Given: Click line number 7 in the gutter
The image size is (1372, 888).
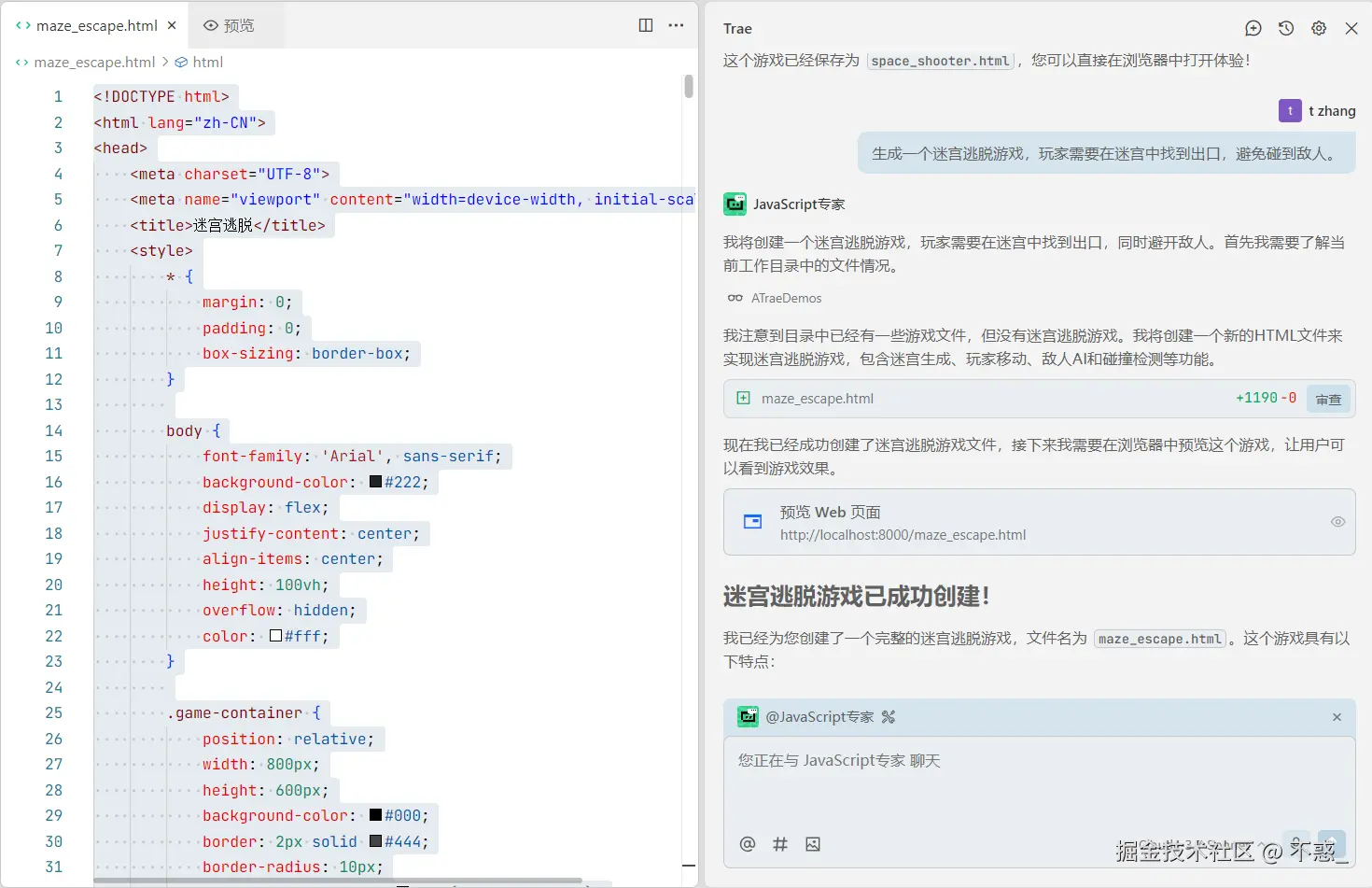Looking at the screenshot, I should click(x=58, y=250).
